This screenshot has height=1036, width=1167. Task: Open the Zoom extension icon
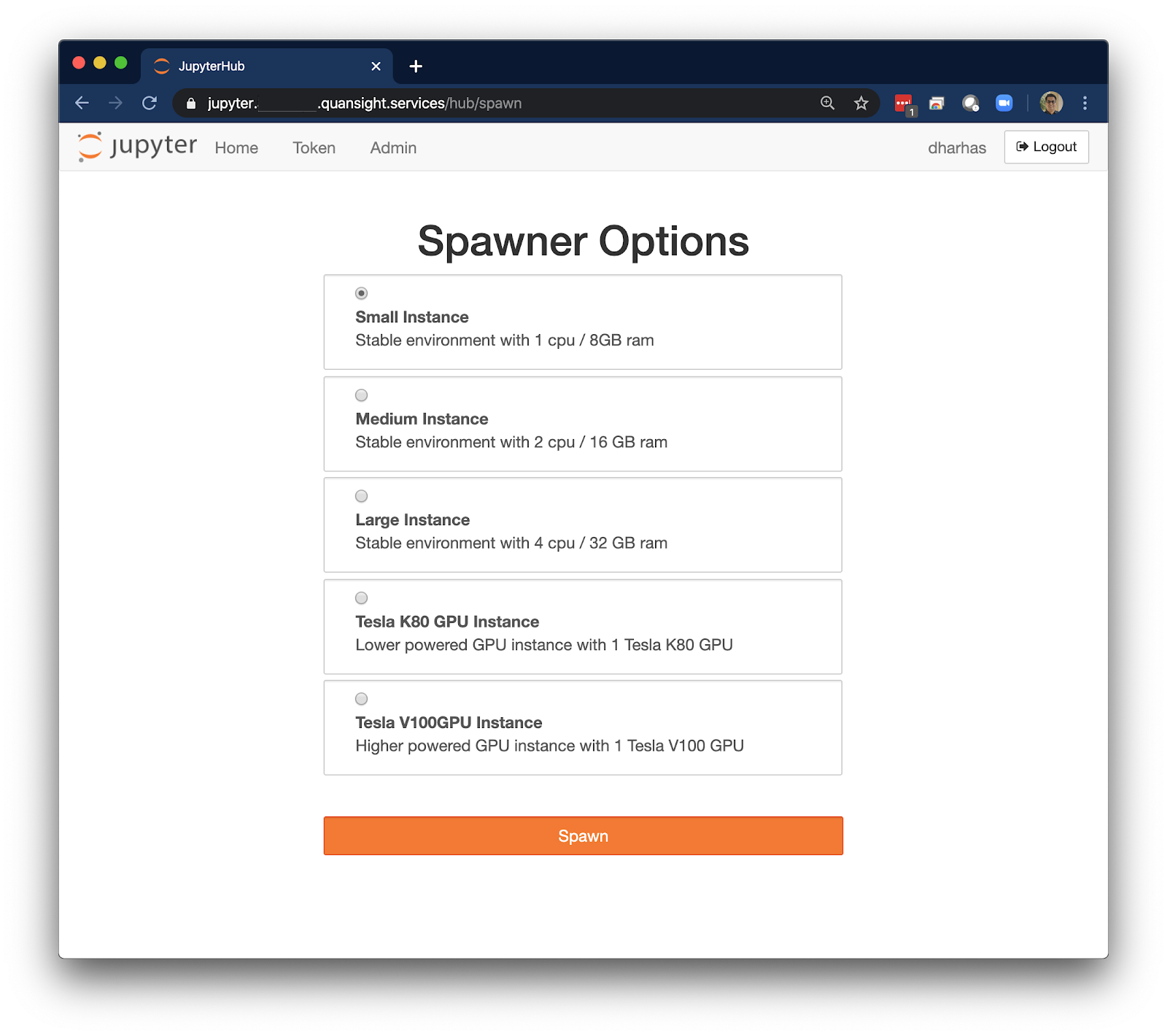(1004, 103)
